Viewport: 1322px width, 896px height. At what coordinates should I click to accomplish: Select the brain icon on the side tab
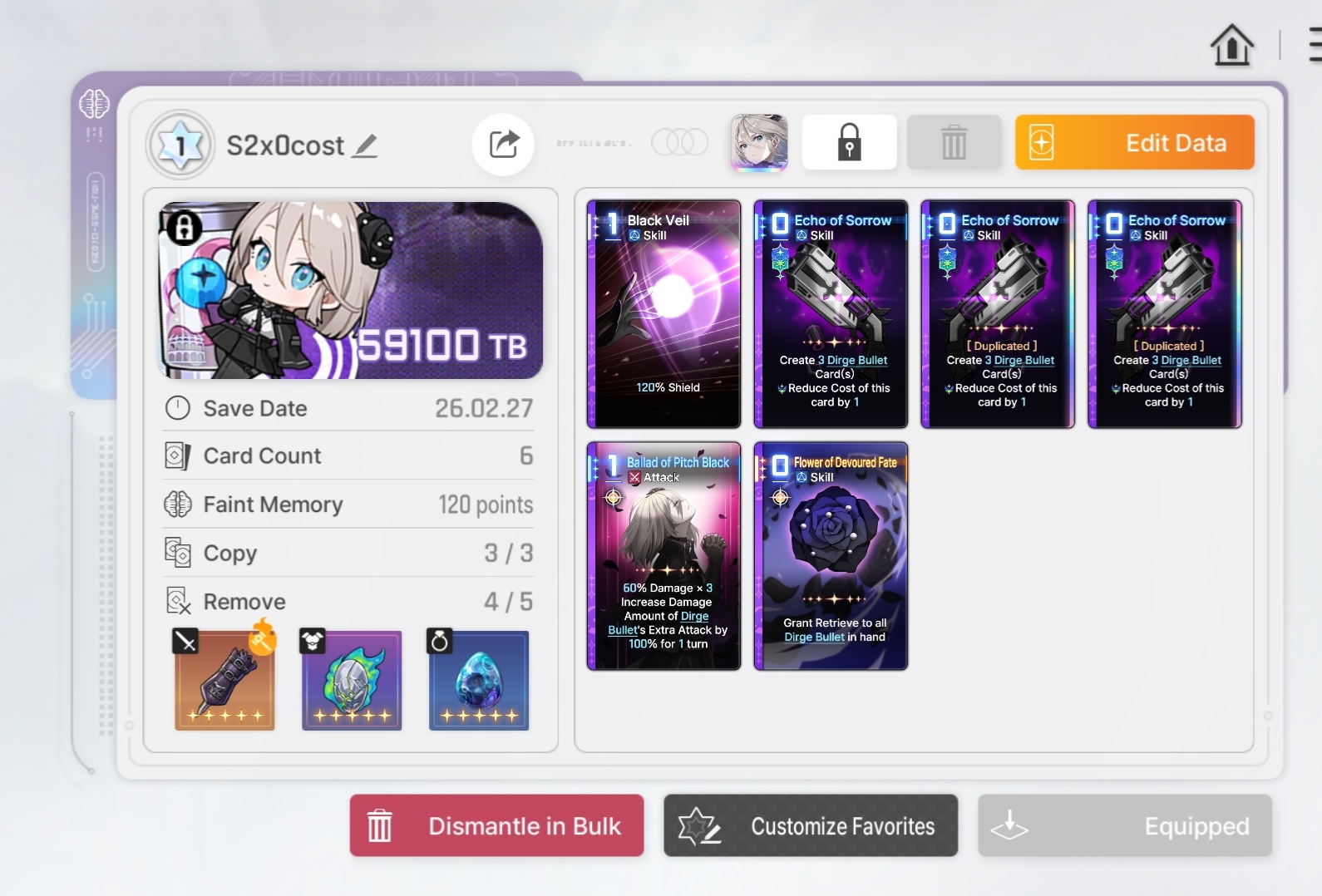[x=94, y=105]
